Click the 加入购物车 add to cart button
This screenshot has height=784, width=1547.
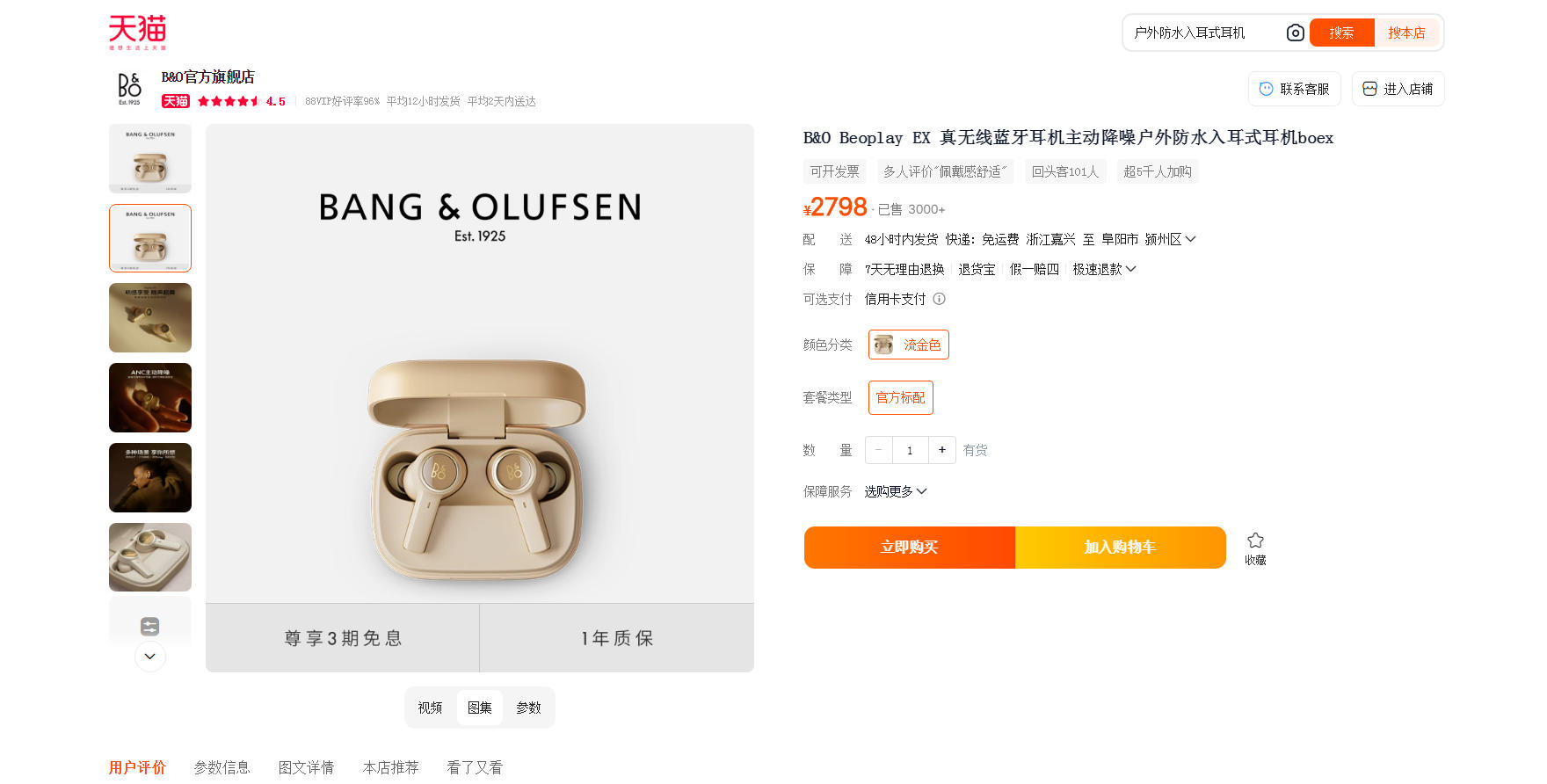(x=1120, y=548)
